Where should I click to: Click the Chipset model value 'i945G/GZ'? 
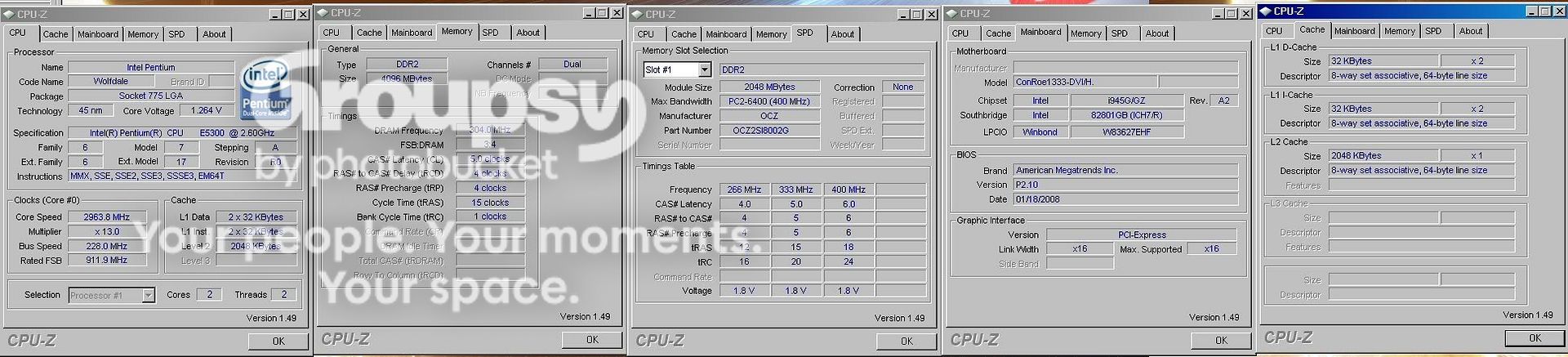point(1127,100)
